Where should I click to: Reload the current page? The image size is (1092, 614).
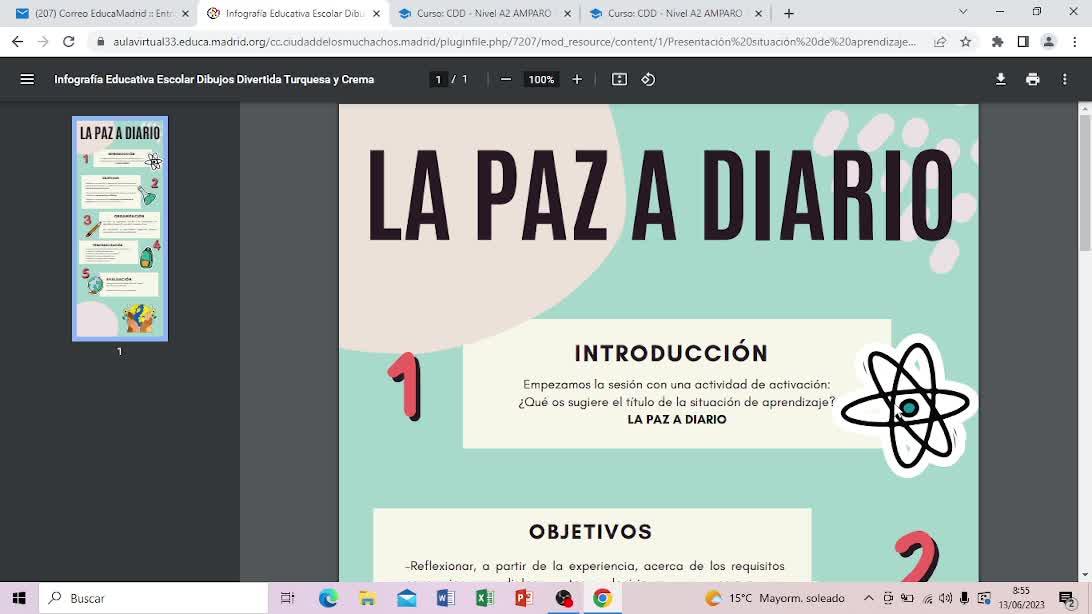coord(69,42)
